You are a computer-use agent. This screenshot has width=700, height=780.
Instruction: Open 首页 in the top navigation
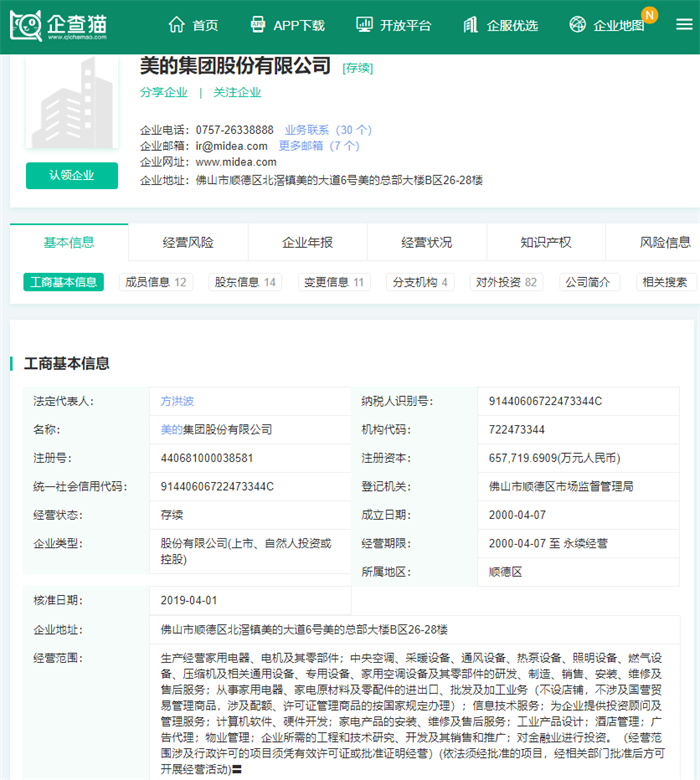point(205,25)
